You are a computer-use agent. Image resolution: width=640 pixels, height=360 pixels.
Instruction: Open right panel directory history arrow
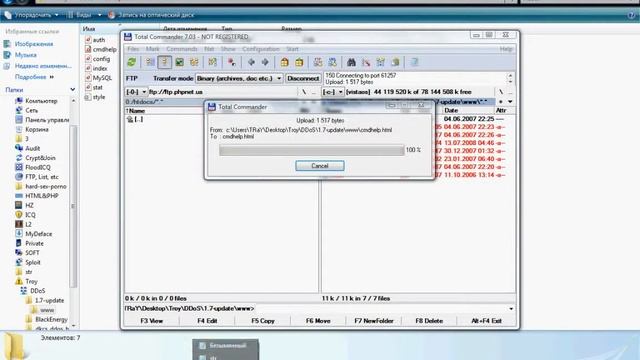click(510, 102)
